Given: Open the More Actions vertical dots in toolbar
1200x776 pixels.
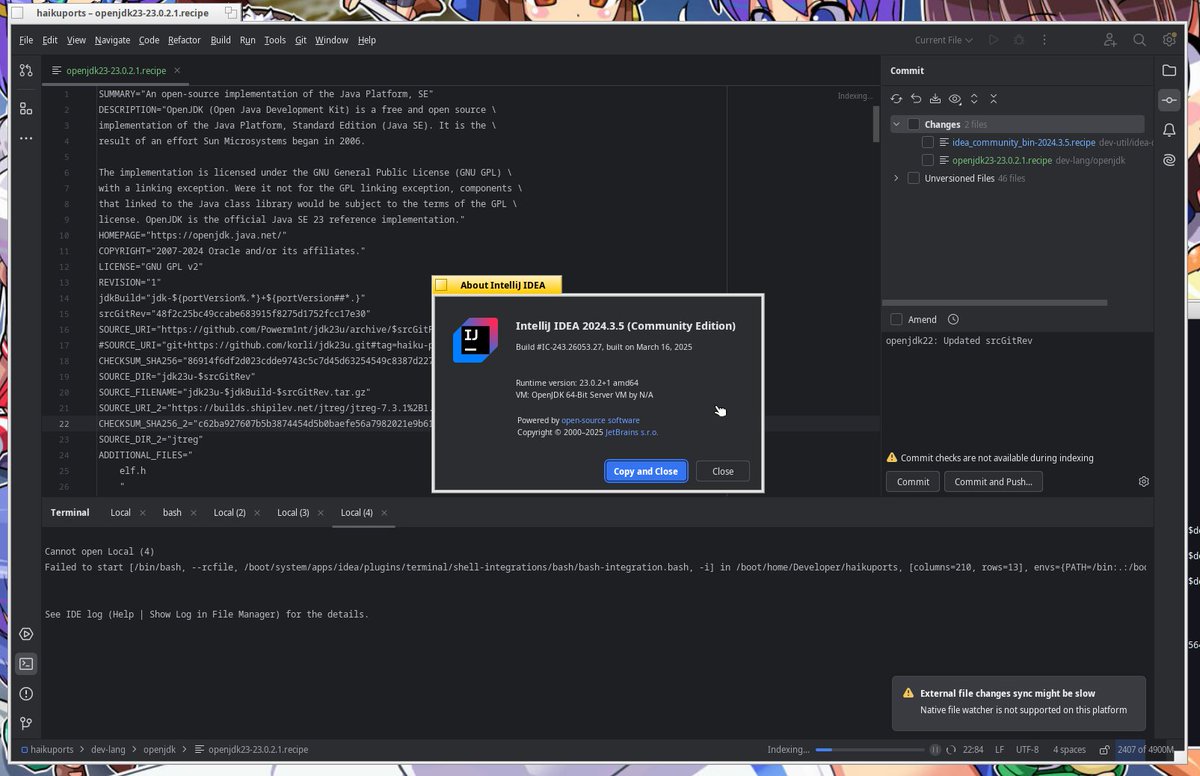Looking at the screenshot, I should coord(1045,40).
